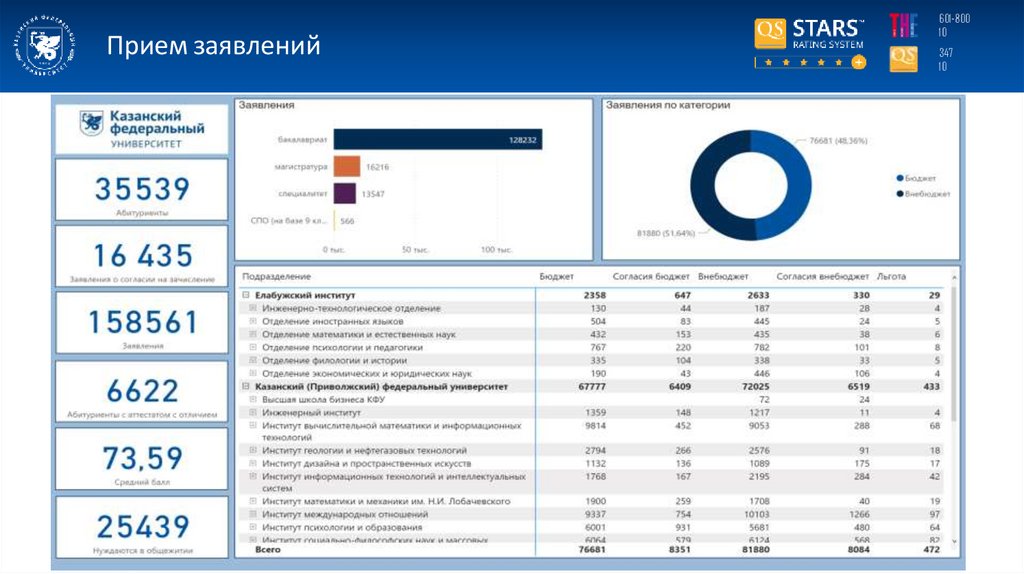Viewport: 1024px width, 574px height.
Task: Expand Высшая школа бизнеса КФУ row
Action: [x=253, y=399]
